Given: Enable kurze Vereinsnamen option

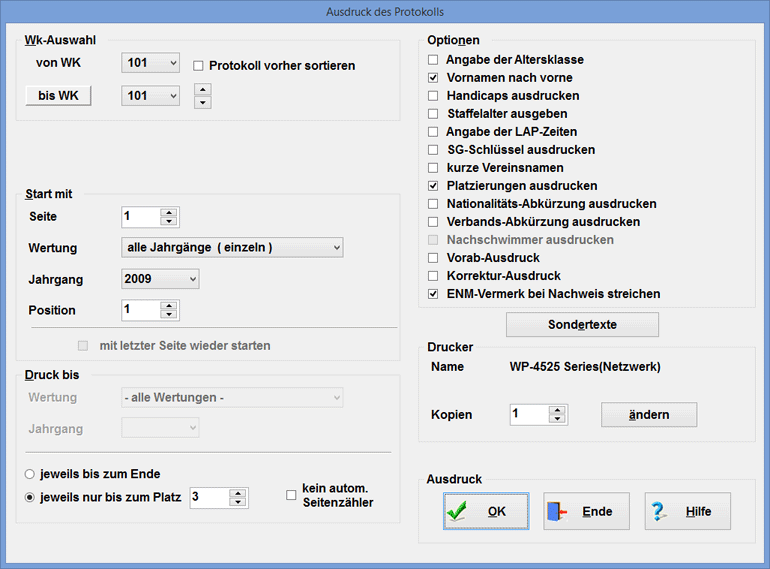Looking at the screenshot, I should [433, 167].
